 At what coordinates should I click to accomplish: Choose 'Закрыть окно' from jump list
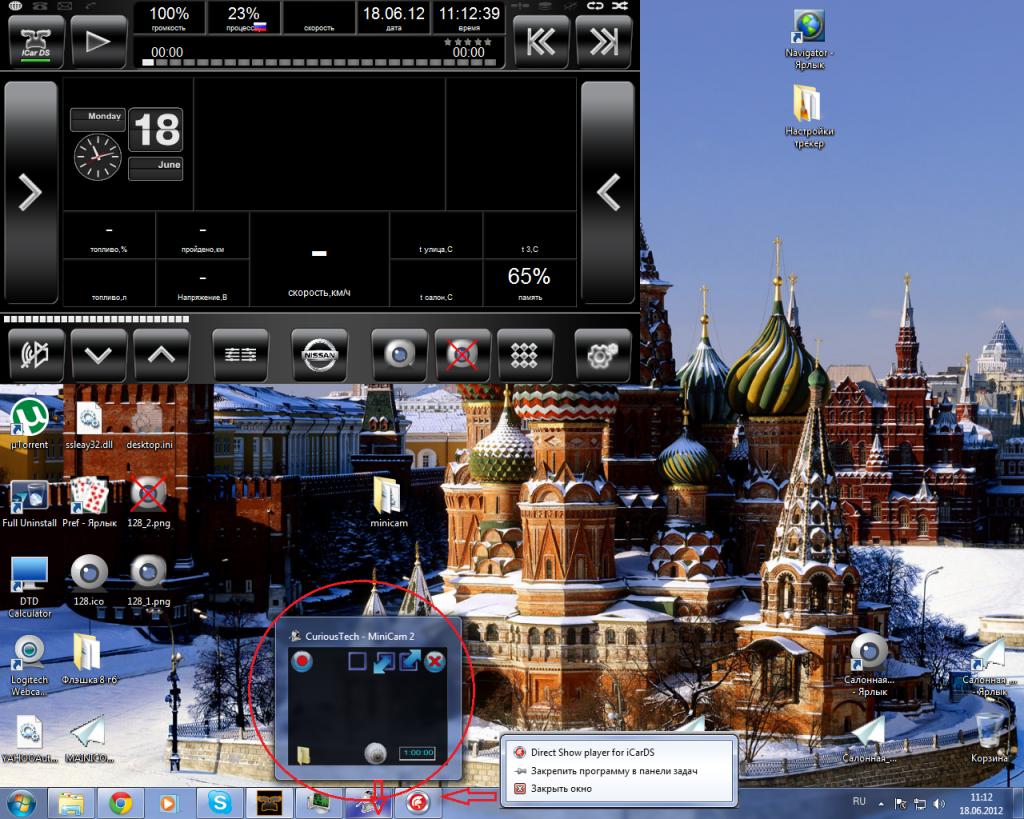point(560,788)
